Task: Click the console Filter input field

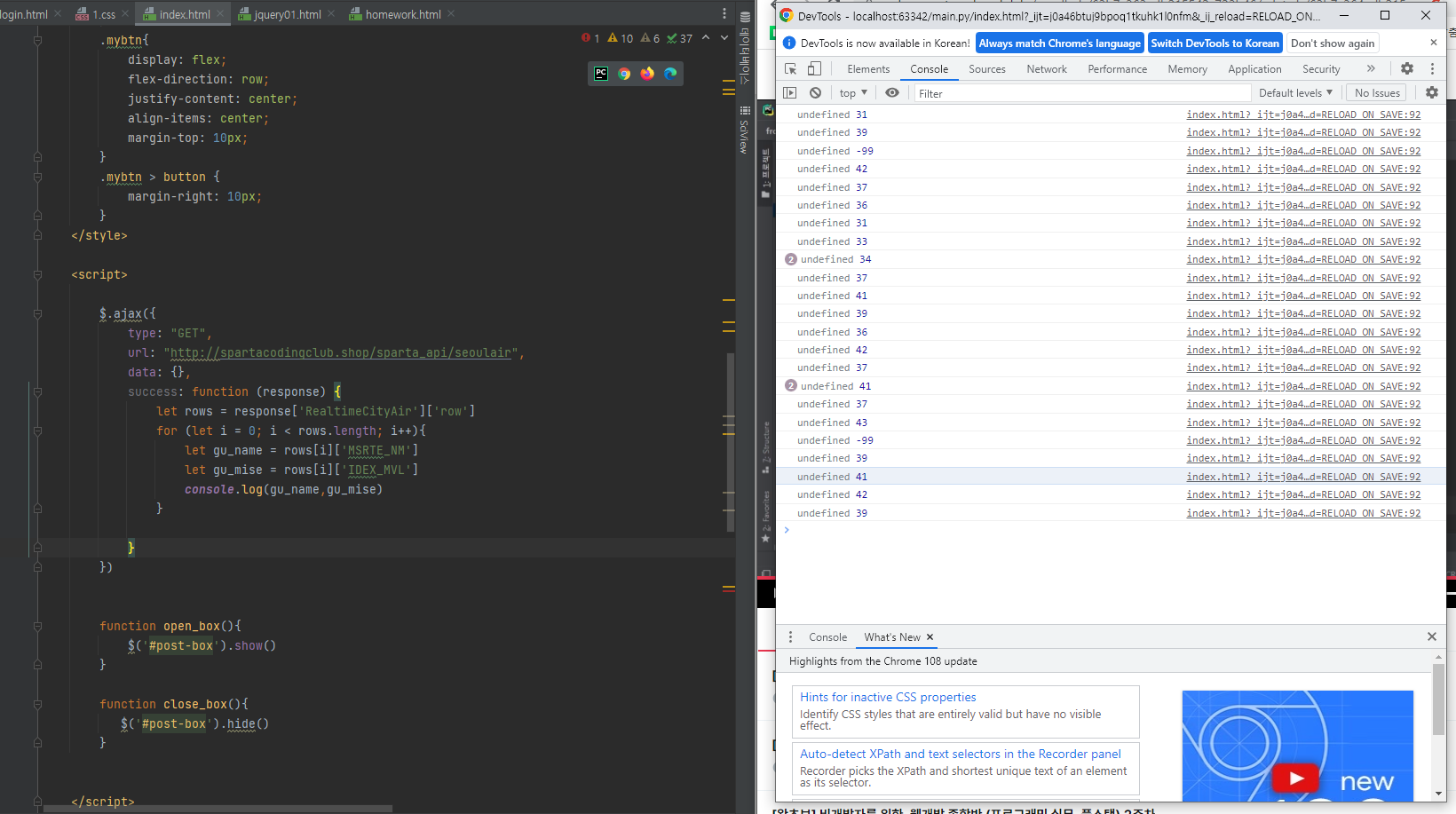Action: click(1081, 93)
